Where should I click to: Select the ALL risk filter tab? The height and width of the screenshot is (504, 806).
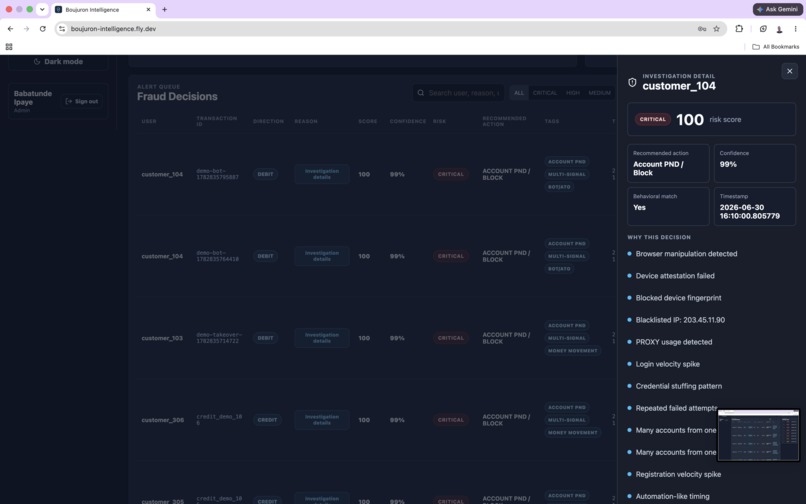point(519,93)
